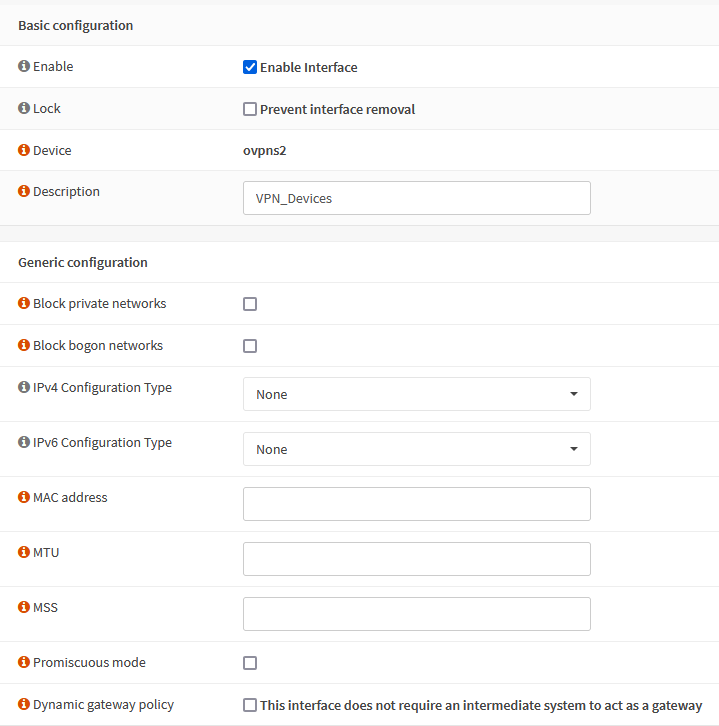Click the Generic configuration heading
Image resolution: width=719 pixels, height=726 pixels.
[x=83, y=263]
